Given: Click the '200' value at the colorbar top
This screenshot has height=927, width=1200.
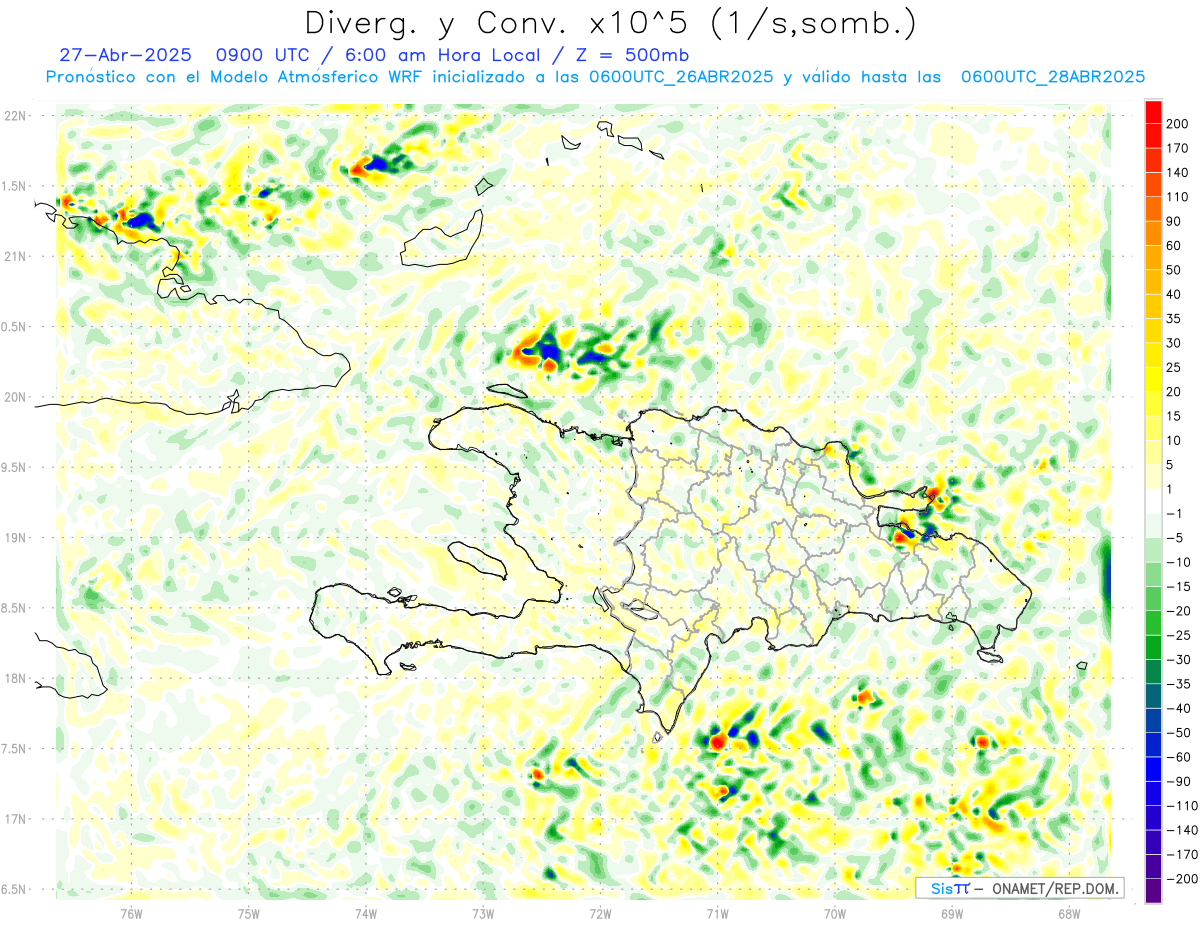Looking at the screenshot, I should 1179,124.
